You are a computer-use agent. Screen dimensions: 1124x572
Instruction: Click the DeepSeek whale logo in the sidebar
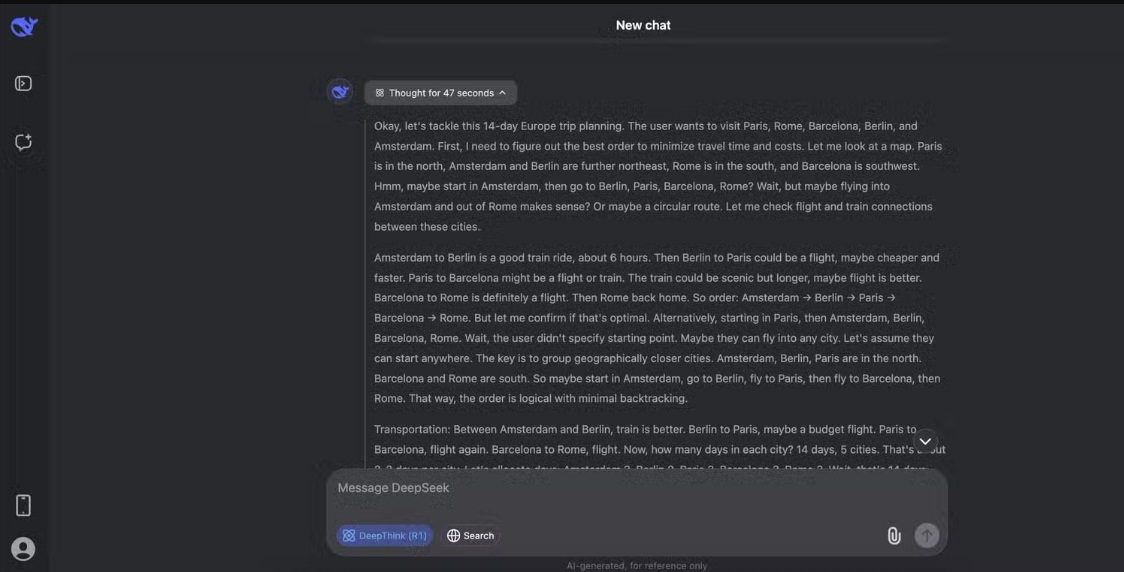point(24,27)
